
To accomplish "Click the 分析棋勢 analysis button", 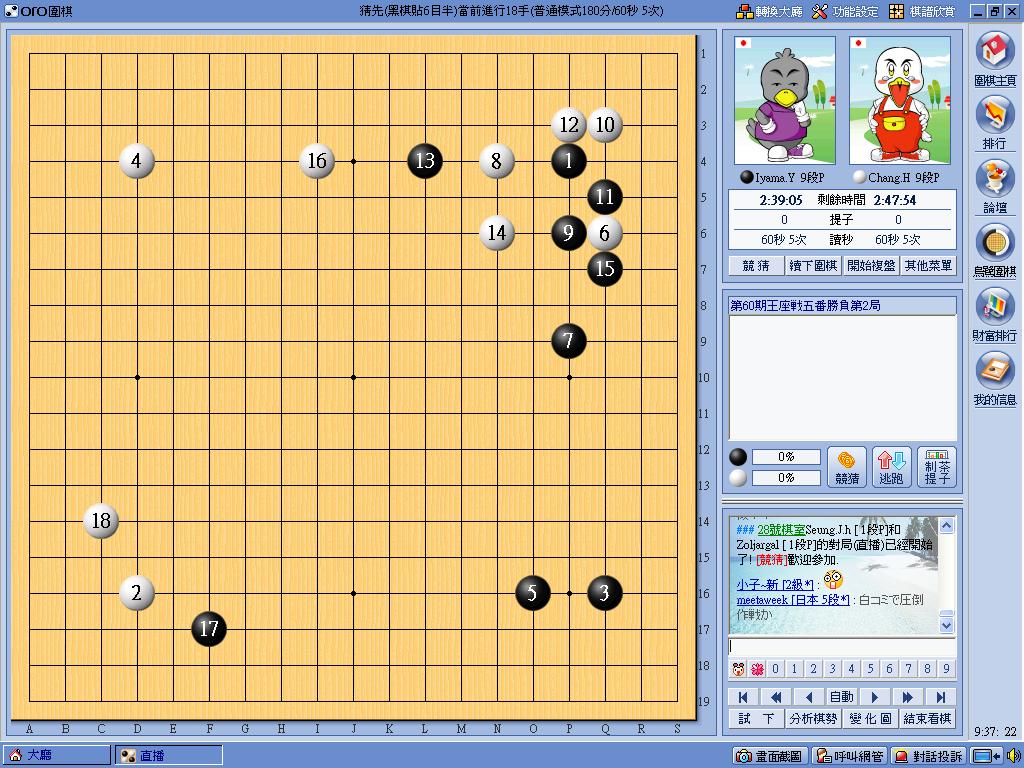I will click(x=813, y=718).
